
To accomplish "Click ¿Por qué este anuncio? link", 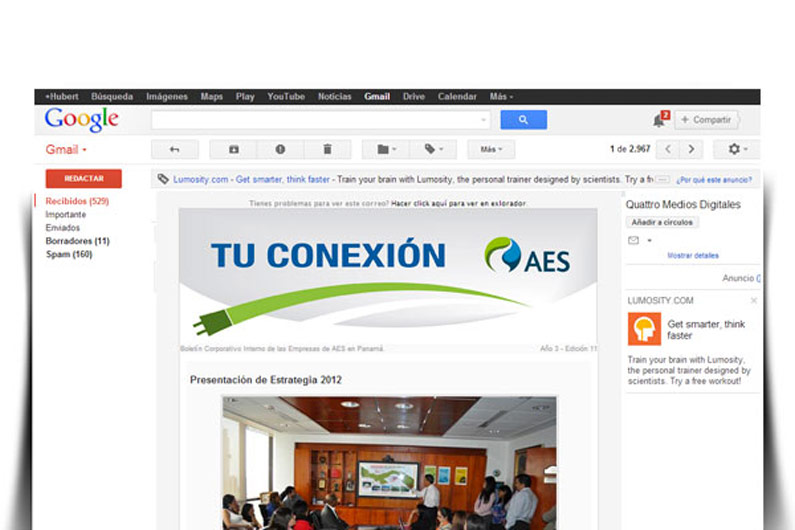I will (714, 180).
